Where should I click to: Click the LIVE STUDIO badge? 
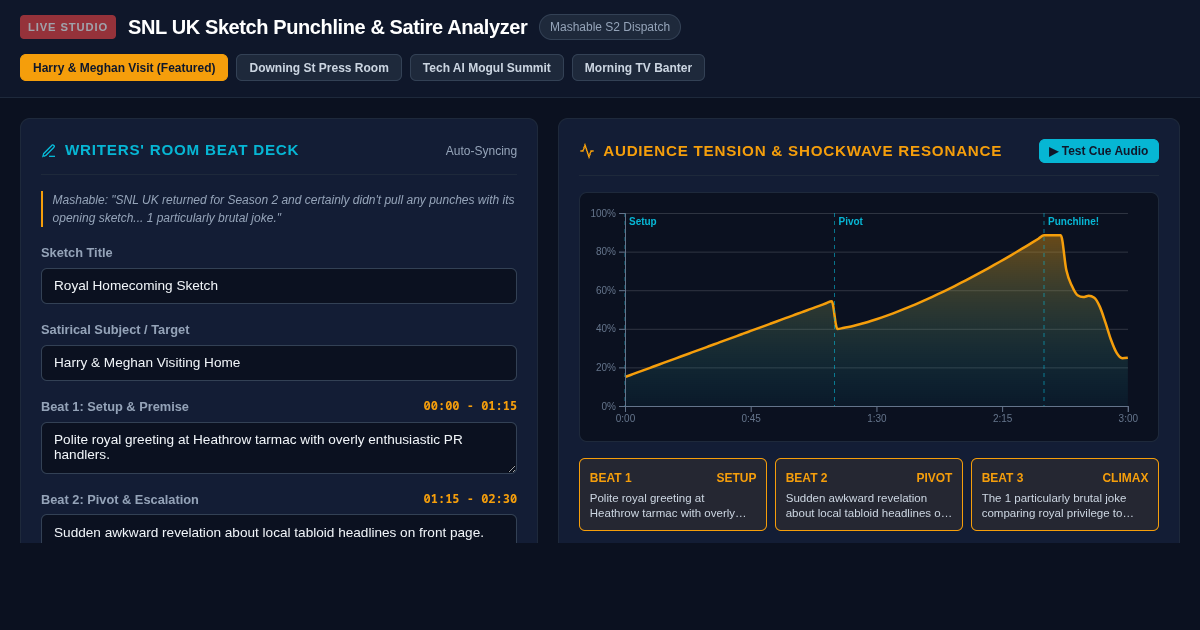[68, 27]
